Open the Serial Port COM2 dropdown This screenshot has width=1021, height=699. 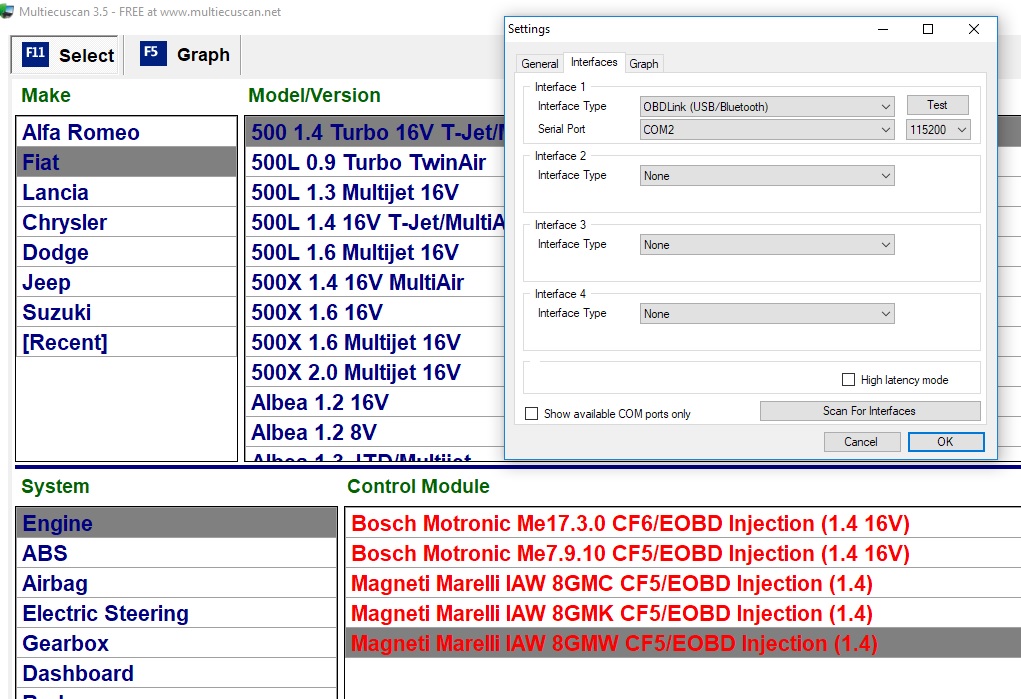767,129
